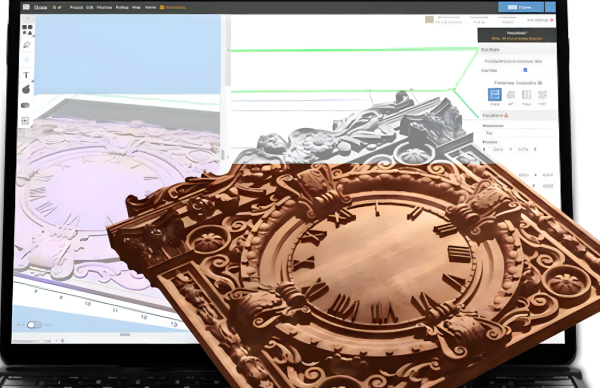Open the Machine menu
The width and height of the screenshot is (600, 388).
click(x=104, y=7)
